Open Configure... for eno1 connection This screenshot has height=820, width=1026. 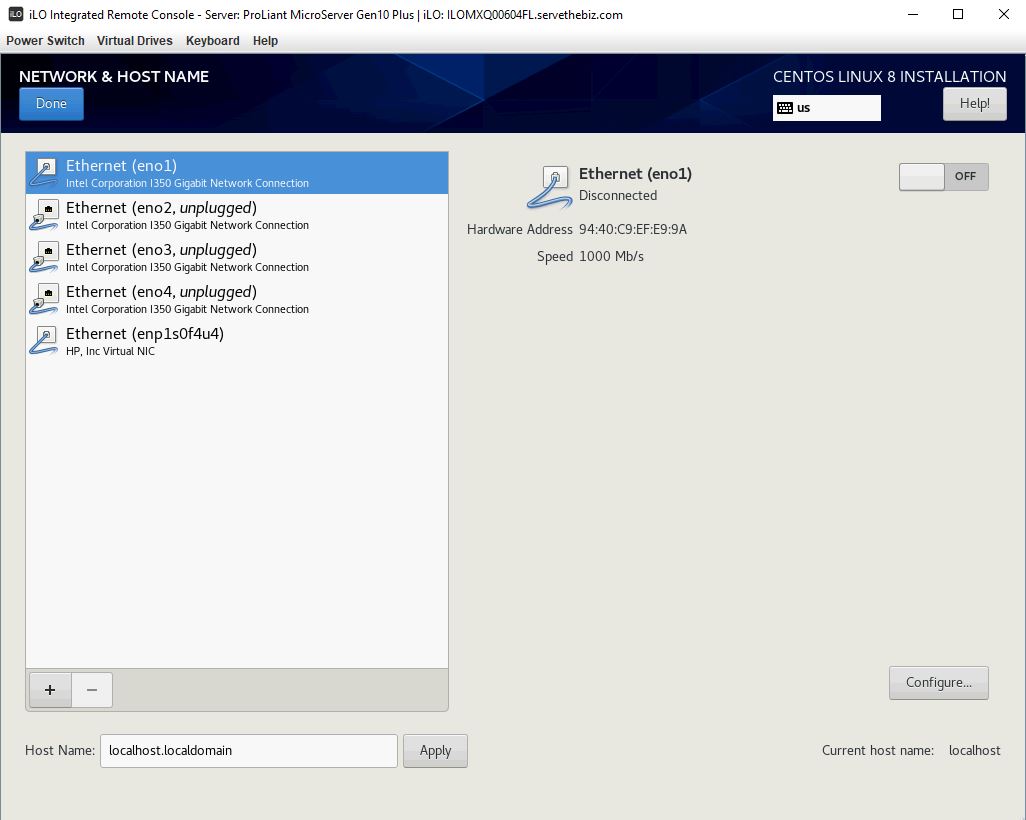pos(938,683)
